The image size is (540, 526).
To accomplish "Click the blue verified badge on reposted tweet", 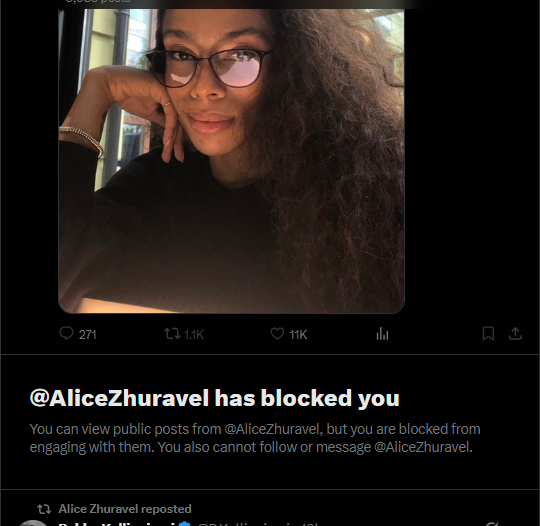I will coord(185,524).
